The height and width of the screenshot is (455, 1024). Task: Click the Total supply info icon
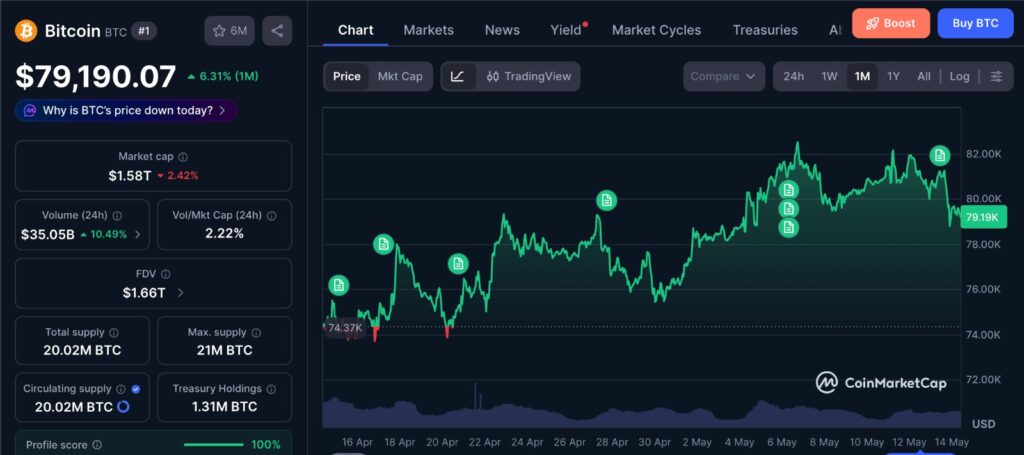click(114, 332)
